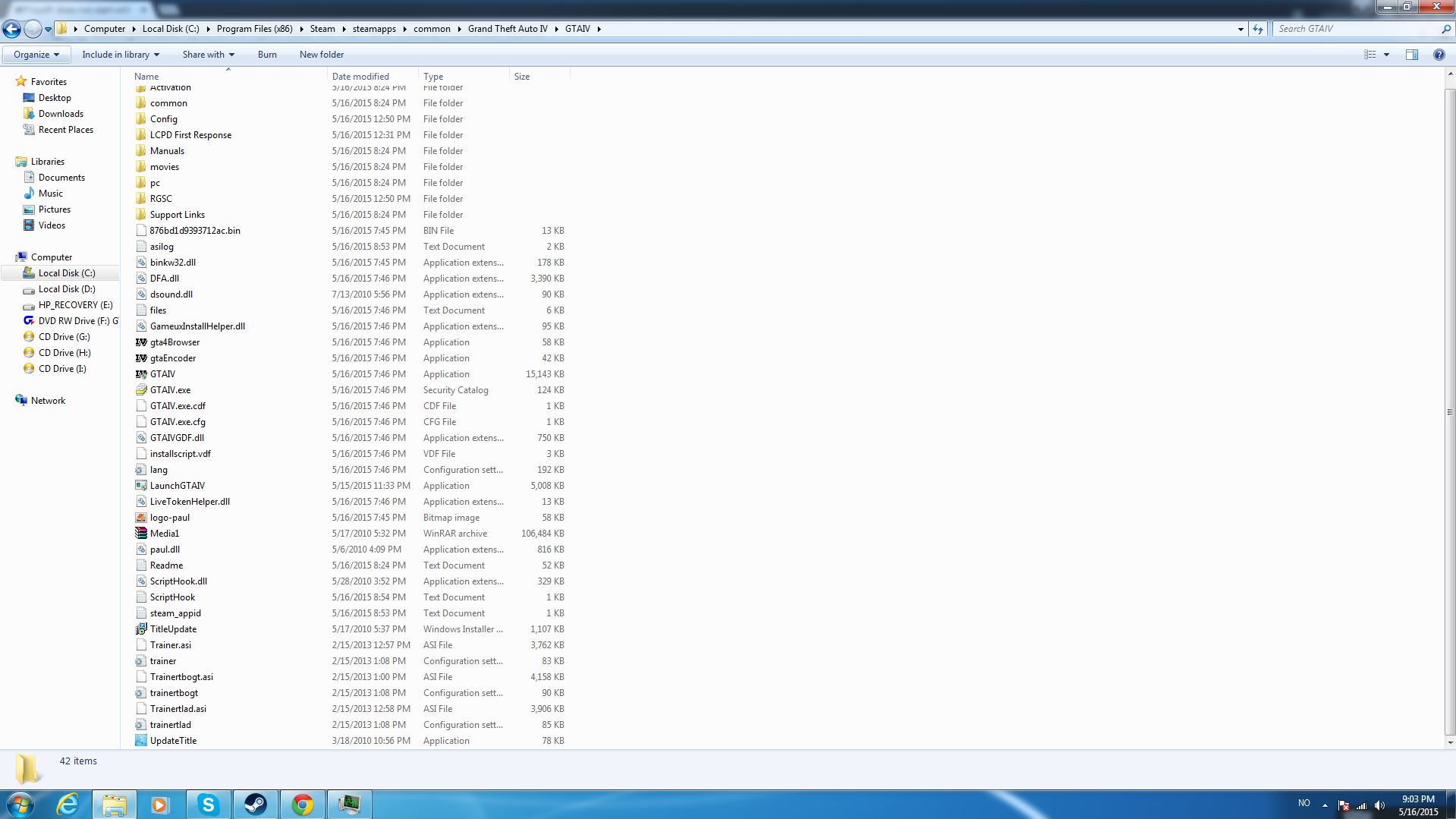
Task: Open address bar history dropdown arrow
Action: coord(1241,29)
